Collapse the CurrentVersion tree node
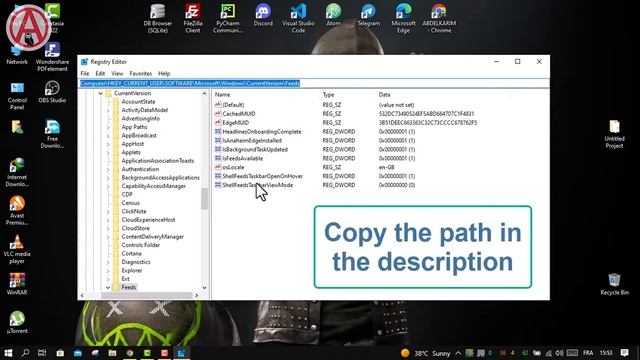The width and height of the screenshot is (640, 360). (x=100, y=93)
